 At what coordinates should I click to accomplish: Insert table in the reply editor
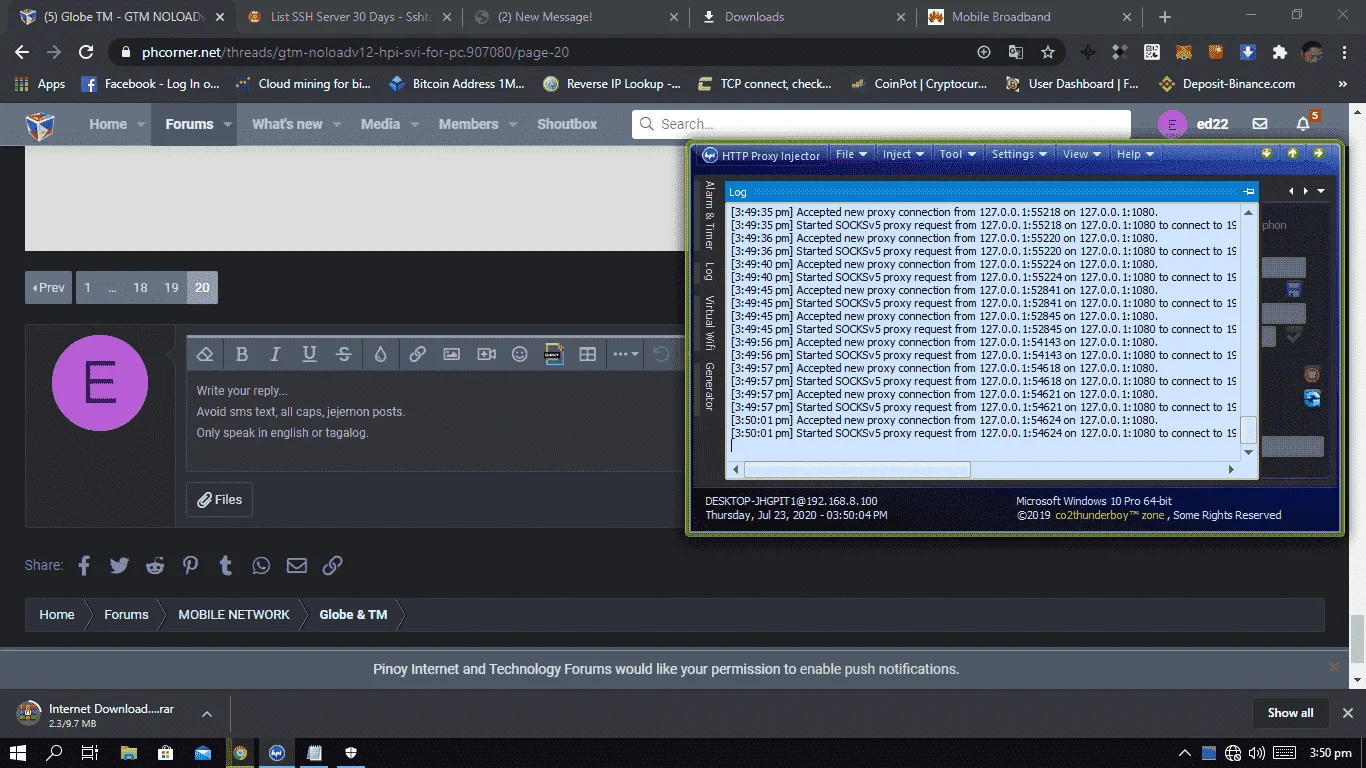(x=588, y=354)
